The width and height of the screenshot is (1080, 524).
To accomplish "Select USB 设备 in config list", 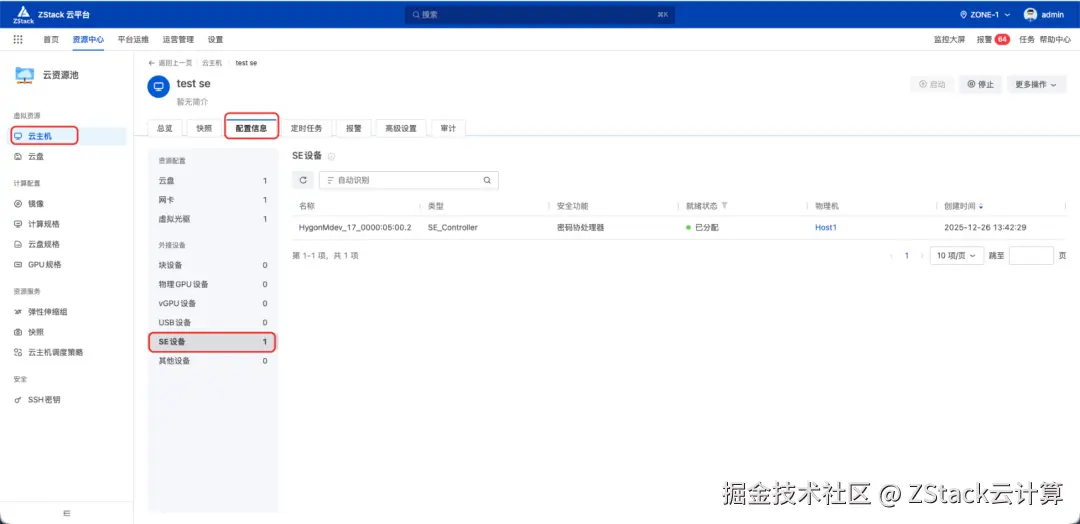I will point(213,322).
